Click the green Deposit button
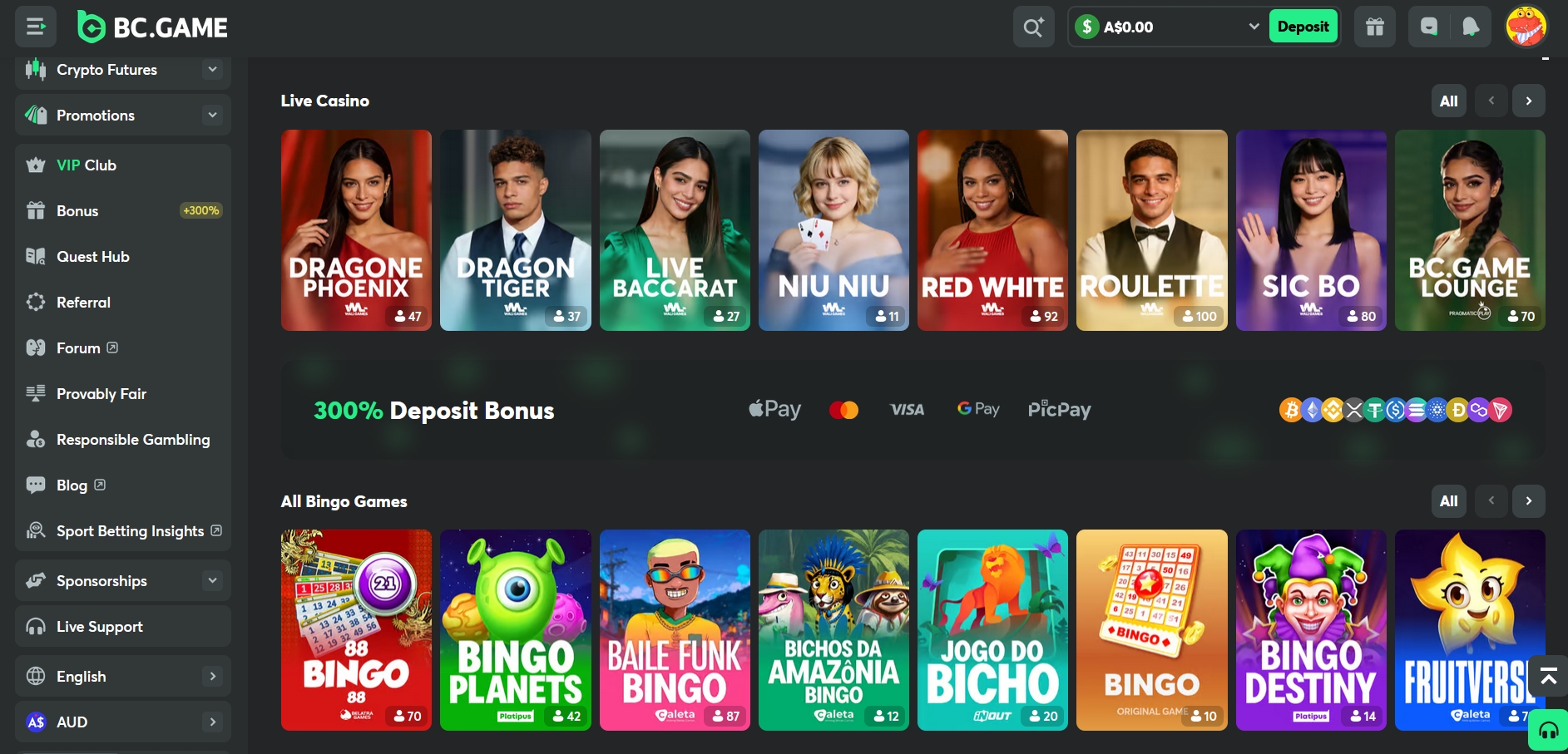Viewport: 1568px width, 754px height. pyautogui.click(x=1303, y=26)
